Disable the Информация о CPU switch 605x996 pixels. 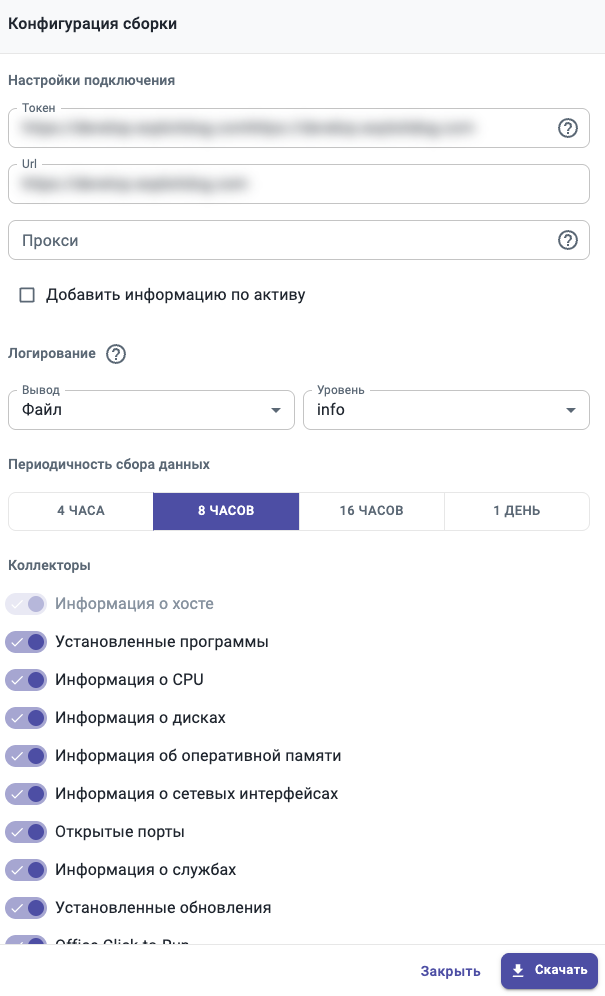[27, 680]
